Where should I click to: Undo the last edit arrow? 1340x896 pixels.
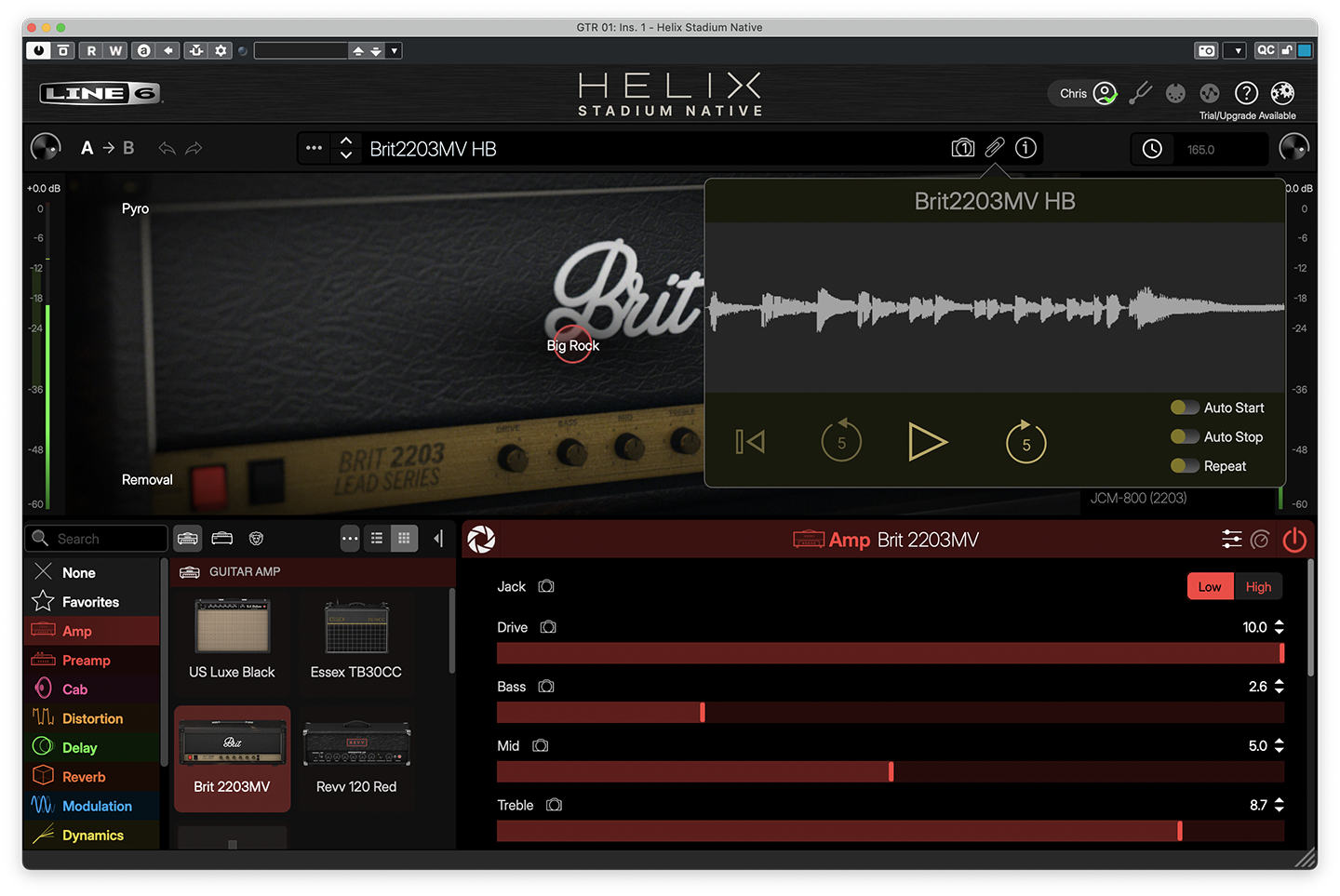tap(167, 148)
